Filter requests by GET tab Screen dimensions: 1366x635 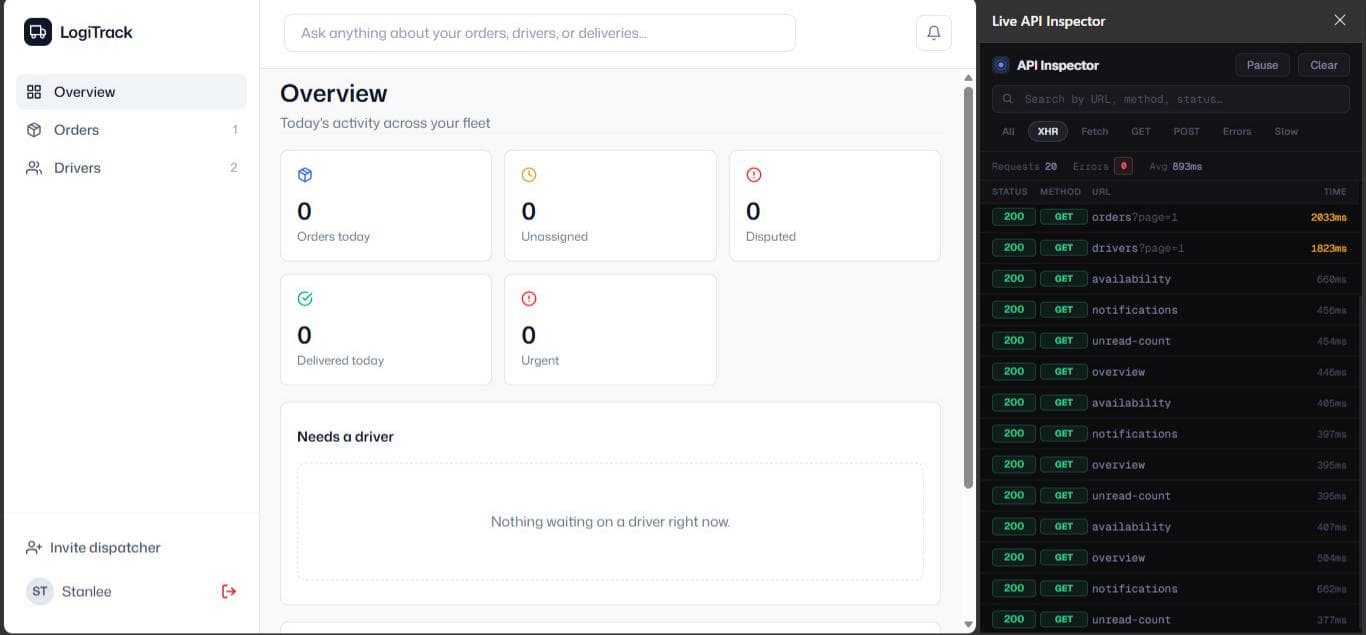1141,131
